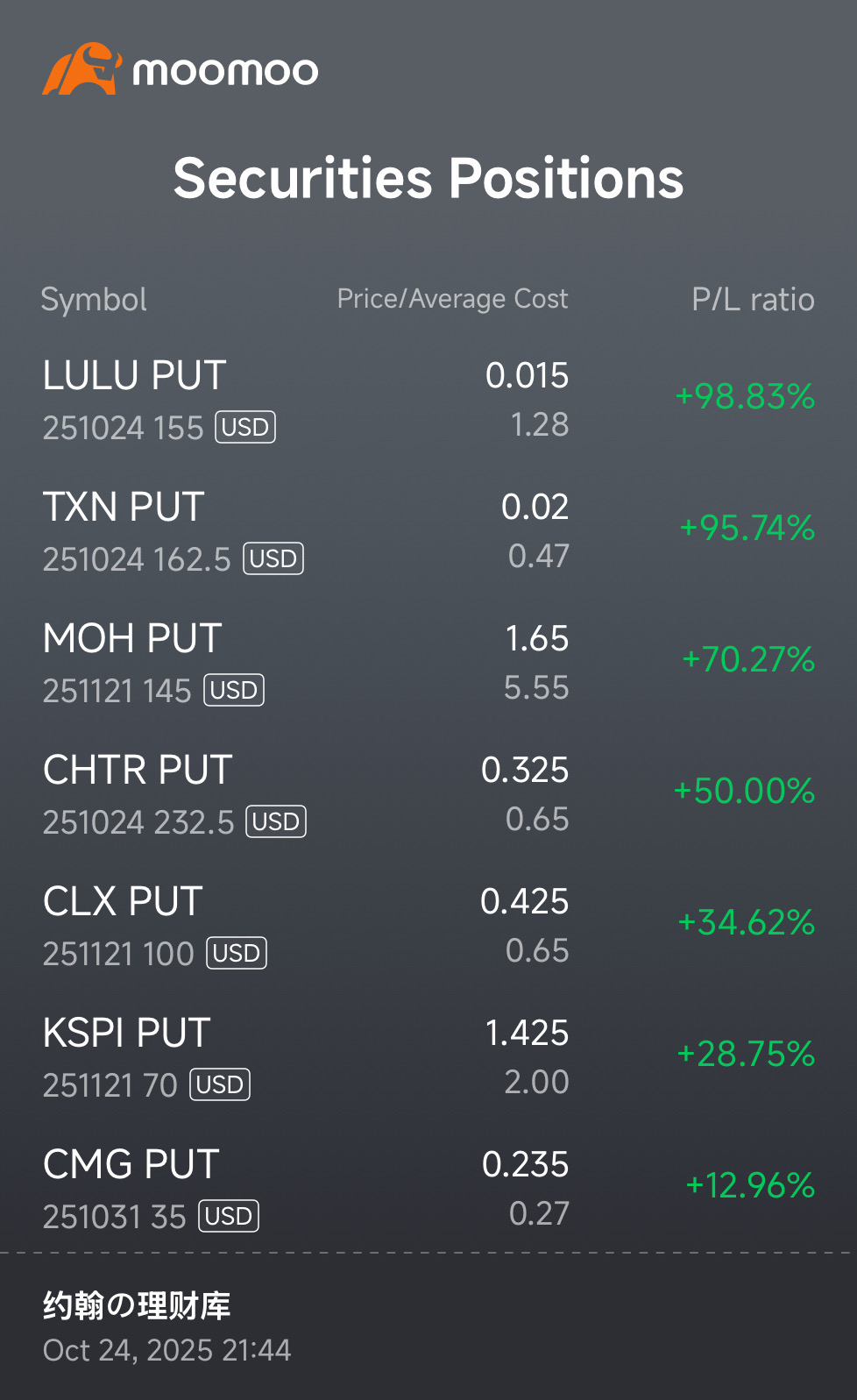
Task: Click the USD badge on LULU PUT
Action: (245, 428)
